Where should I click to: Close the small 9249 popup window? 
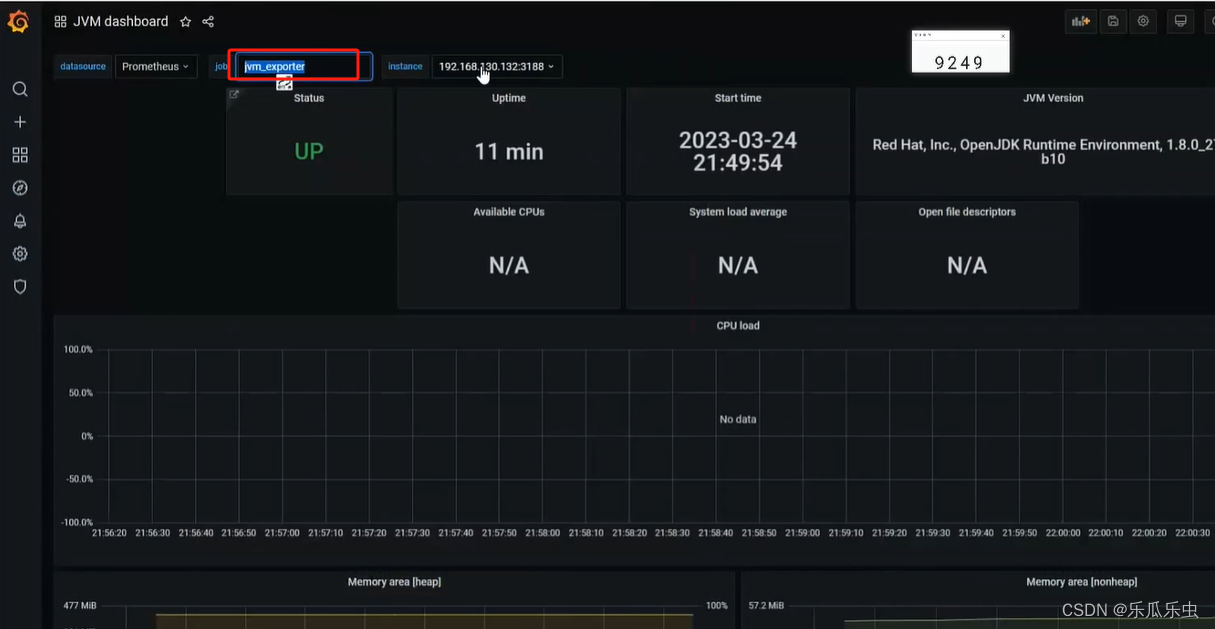click(1003, 36)
